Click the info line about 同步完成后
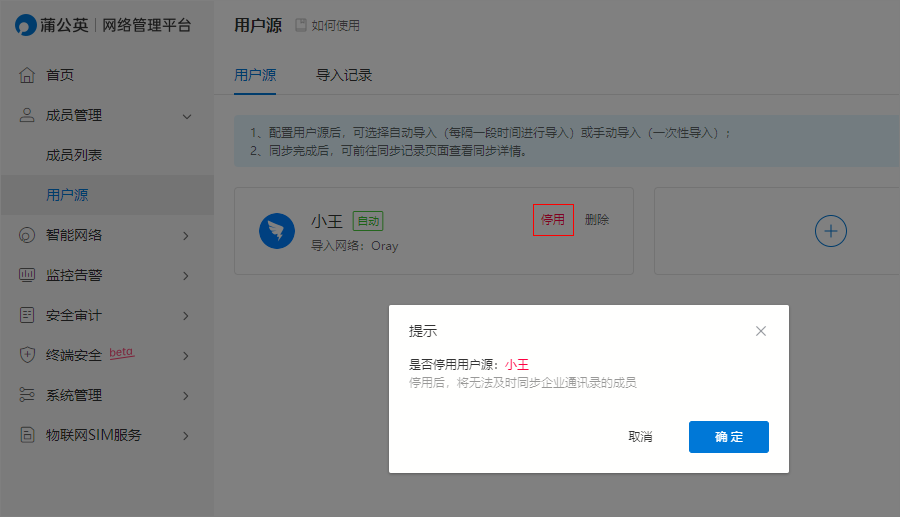Screen dimensions: 900x517 click(x=389, y=151)
